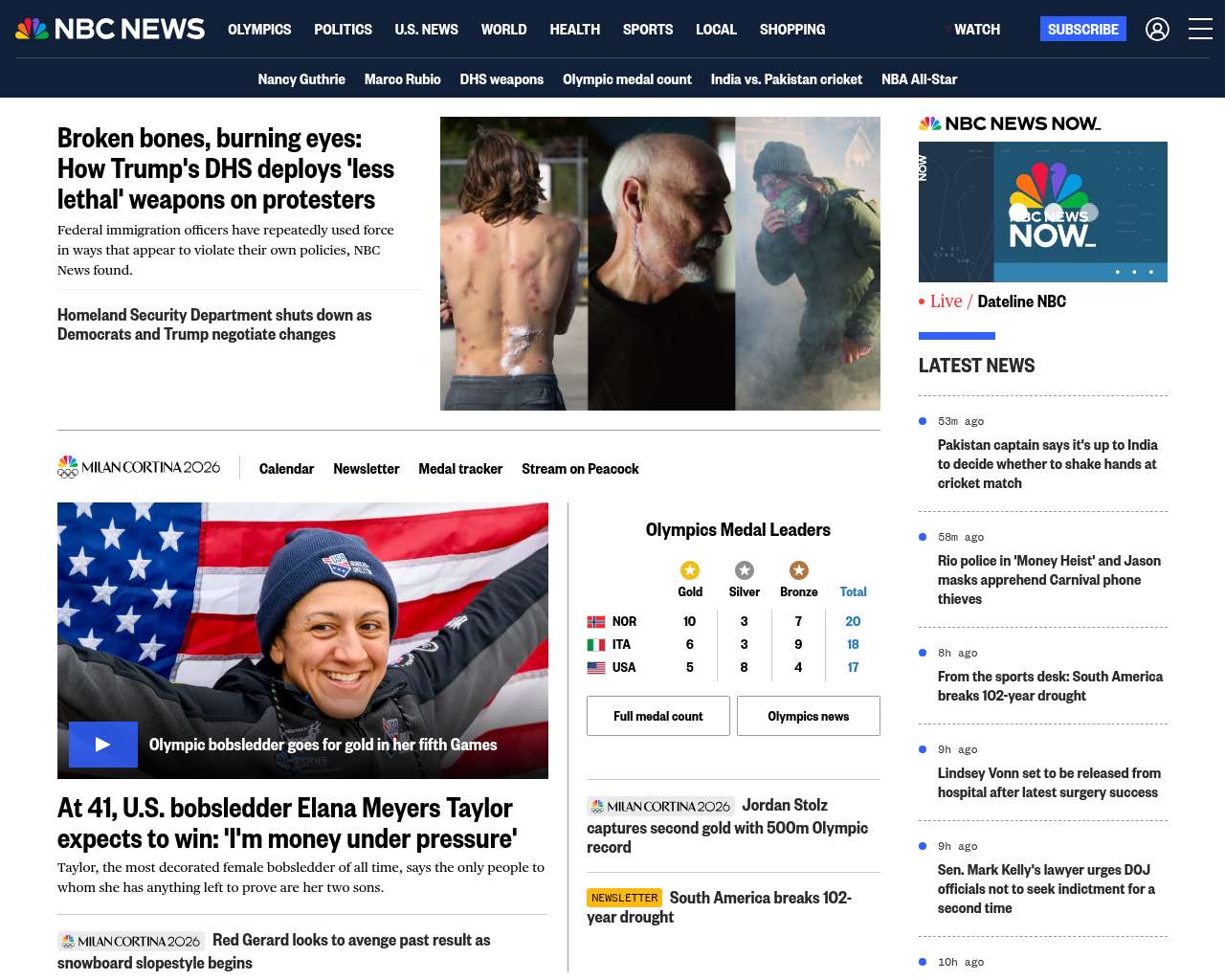
Task: Click the Milan Cortina 2026 Olympics logo
Action: click(139, 467)
